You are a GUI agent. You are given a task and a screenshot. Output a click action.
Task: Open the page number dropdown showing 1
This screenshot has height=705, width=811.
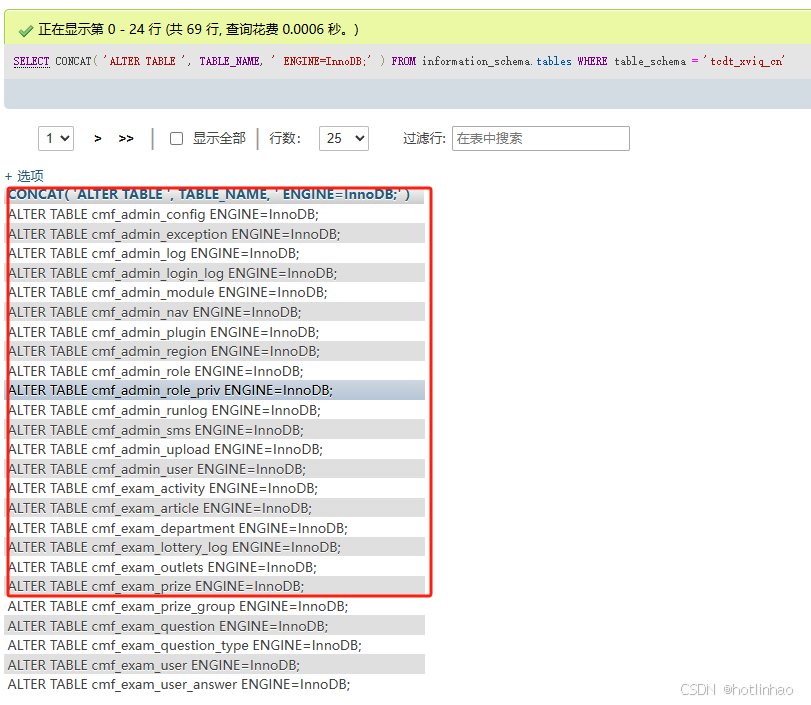pos(55,138)
